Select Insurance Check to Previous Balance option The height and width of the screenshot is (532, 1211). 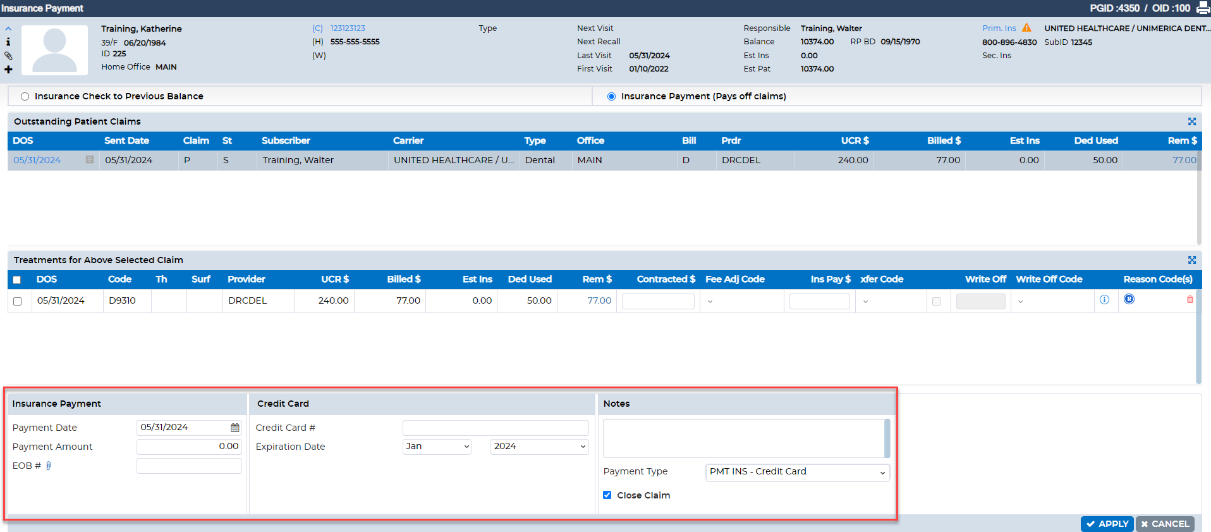point(25,97)
